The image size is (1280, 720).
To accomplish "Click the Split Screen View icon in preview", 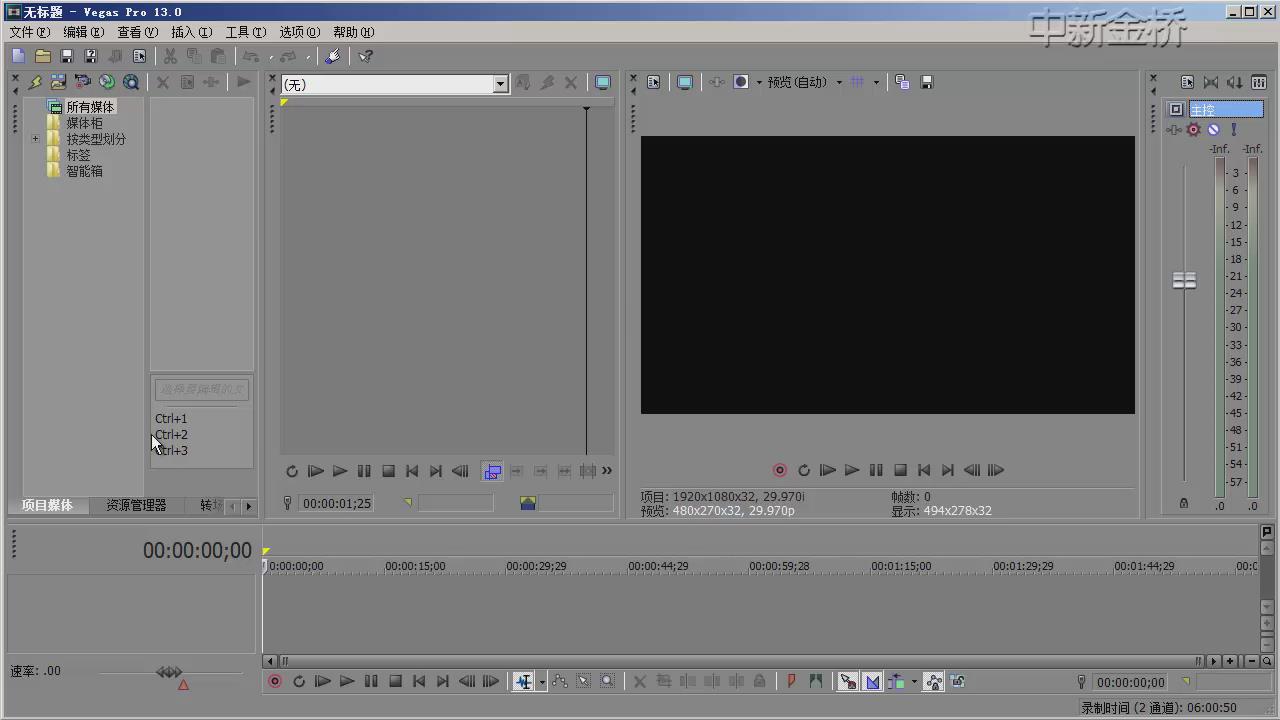I will click(x=741, y=82).
